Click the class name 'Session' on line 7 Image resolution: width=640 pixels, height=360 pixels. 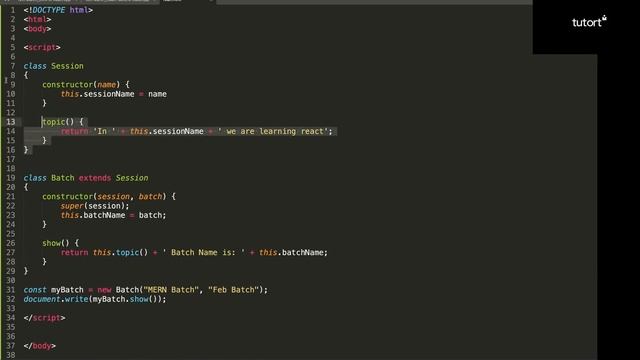(x=67, y=66)
